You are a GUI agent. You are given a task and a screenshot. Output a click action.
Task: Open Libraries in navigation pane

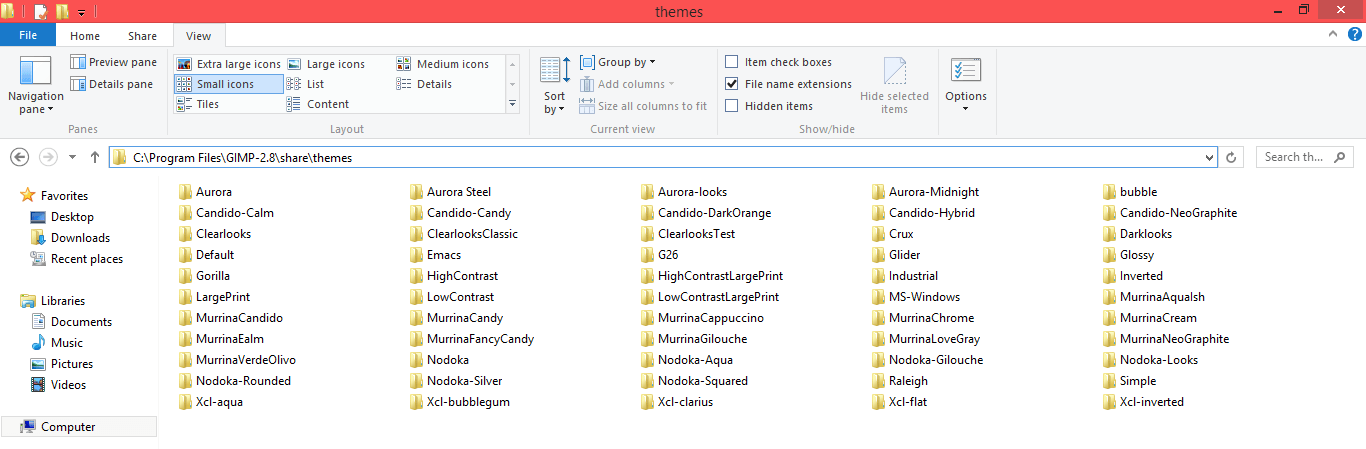pos(63,301)
